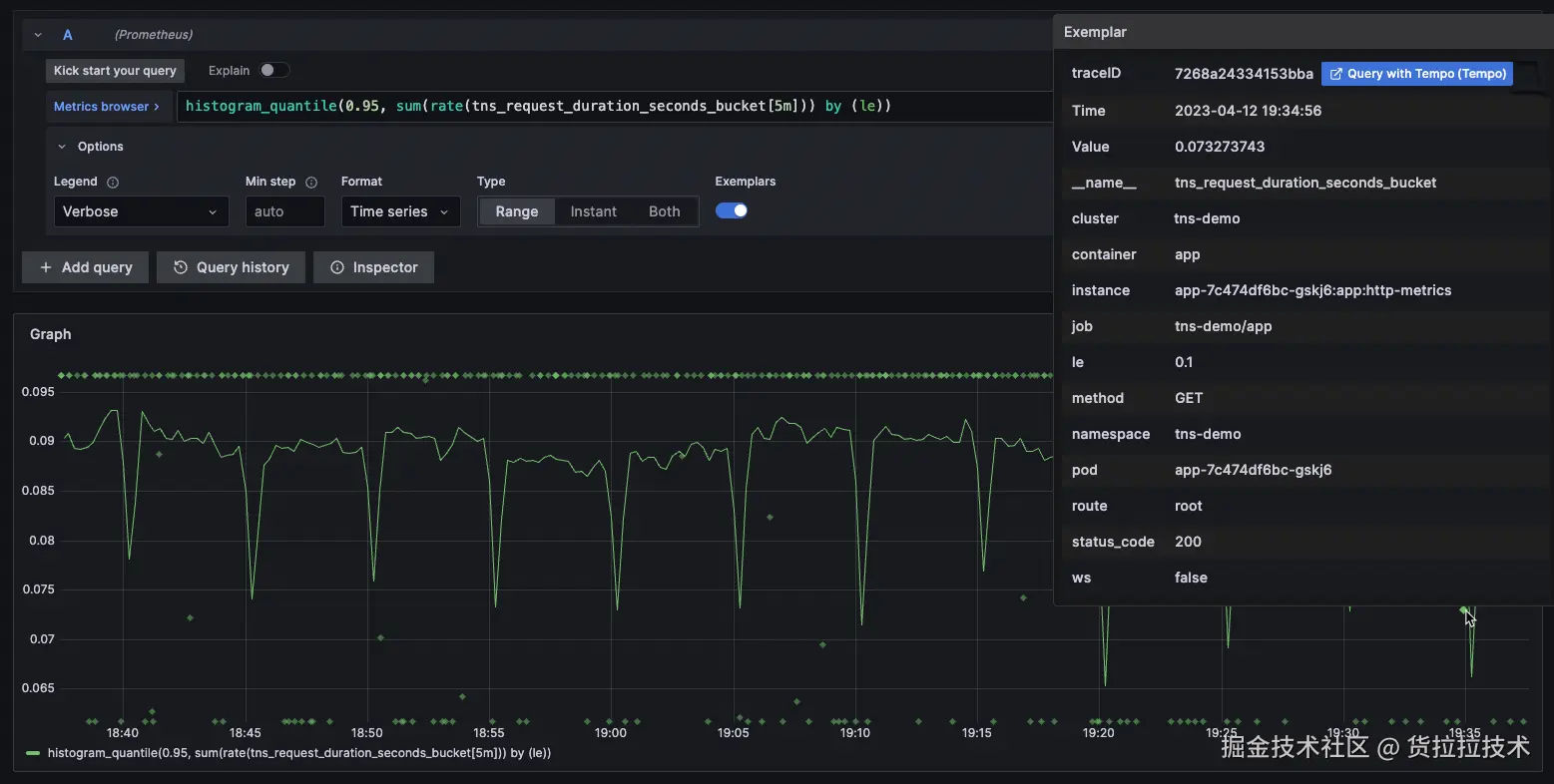Turn off the Exemplars switch

pos(732,210)
